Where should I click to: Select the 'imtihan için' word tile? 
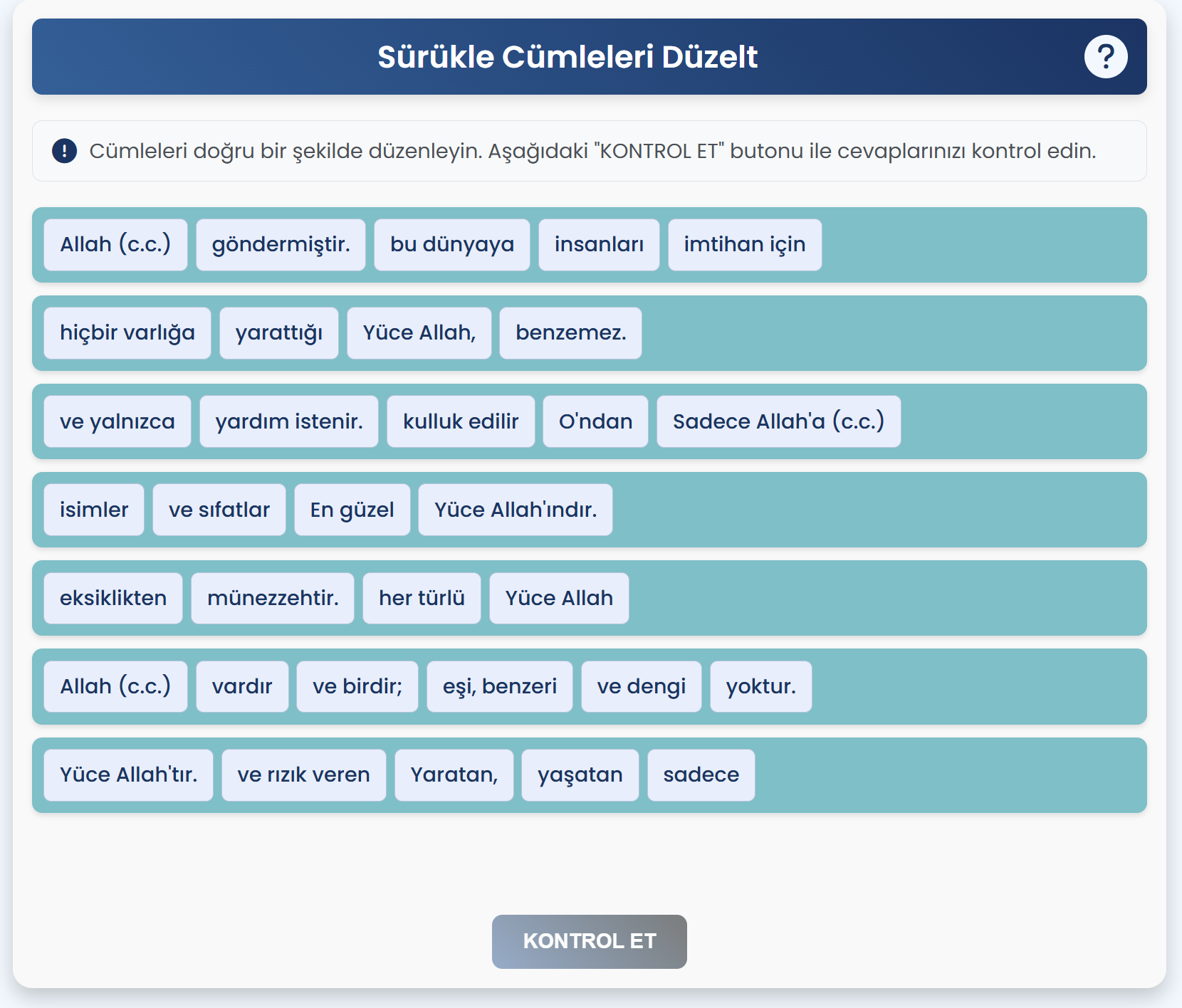click(745, 245)
